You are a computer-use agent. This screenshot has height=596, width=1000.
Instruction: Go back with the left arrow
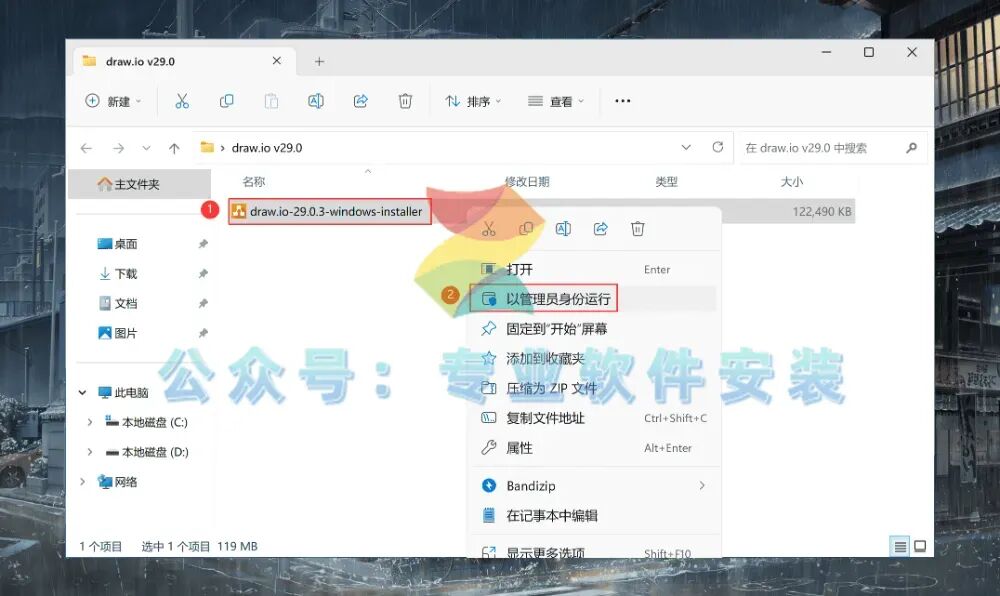86,148
